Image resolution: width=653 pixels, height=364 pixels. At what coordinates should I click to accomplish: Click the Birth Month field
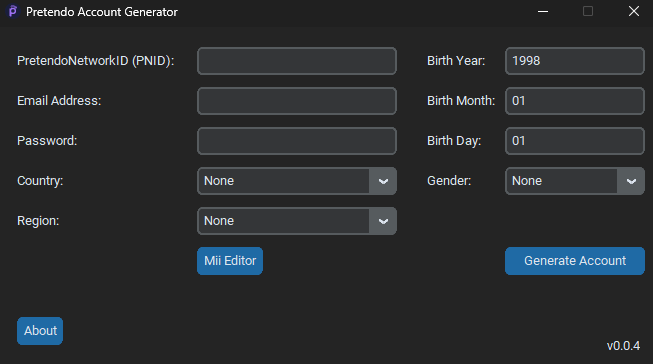(x=575, y=101)
